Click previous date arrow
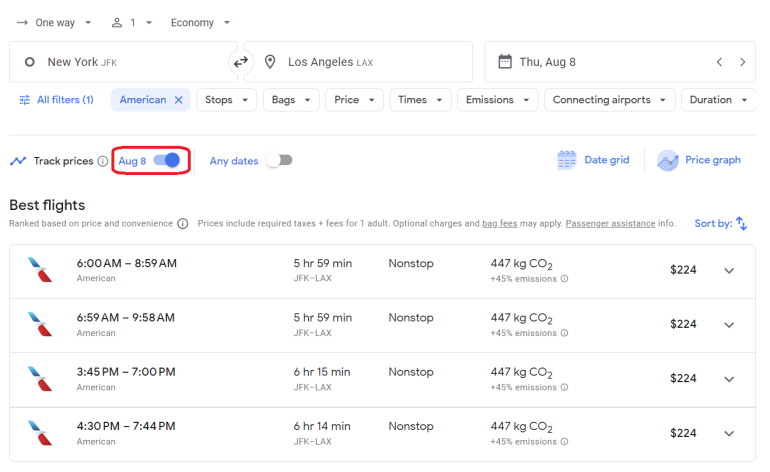 (x=719, y=62)
